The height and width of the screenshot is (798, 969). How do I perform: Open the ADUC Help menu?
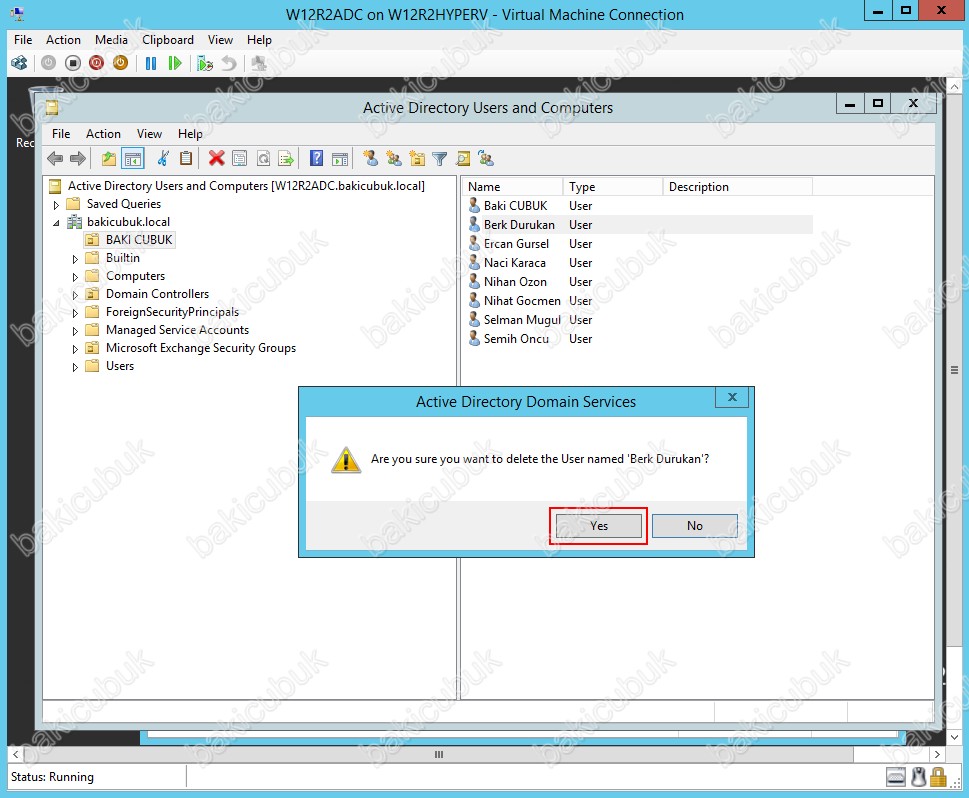[x=190, y=134]
